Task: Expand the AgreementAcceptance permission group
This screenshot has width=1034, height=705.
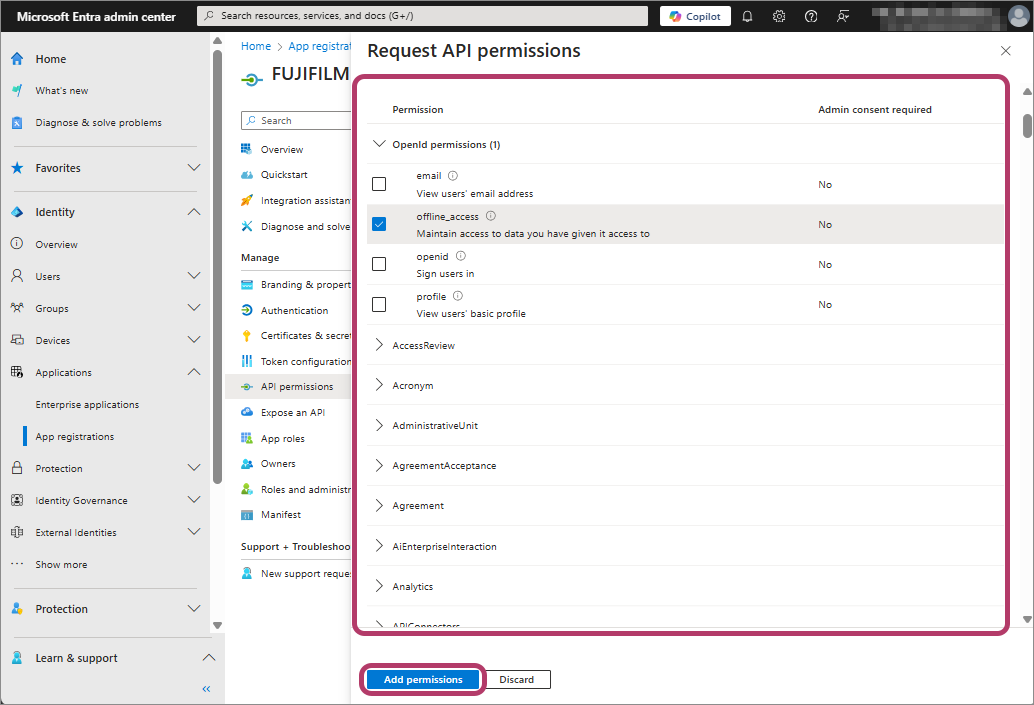Action: click(379, 466)
